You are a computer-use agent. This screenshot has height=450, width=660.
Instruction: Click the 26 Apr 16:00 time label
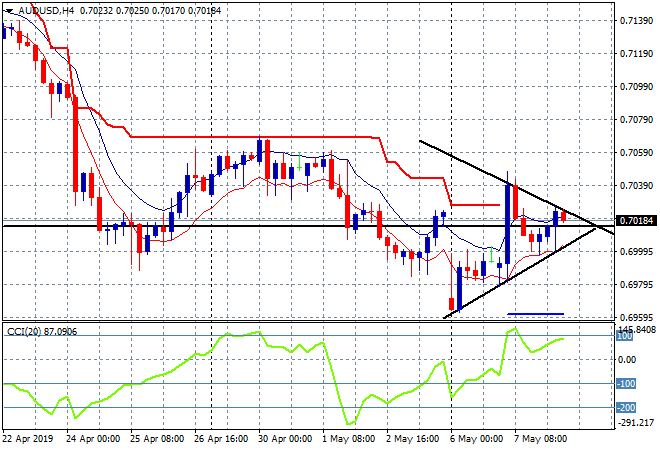(x=221, y=439)
